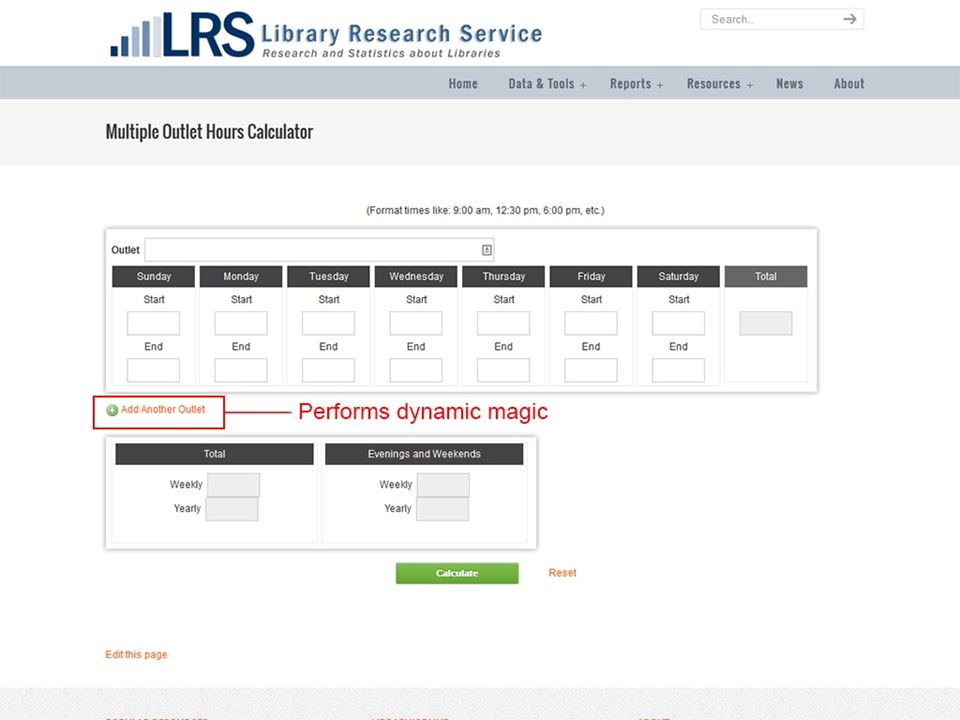Click the Monday End time field
The height and width of the screenshot is (720, 960).
point(241,370)
